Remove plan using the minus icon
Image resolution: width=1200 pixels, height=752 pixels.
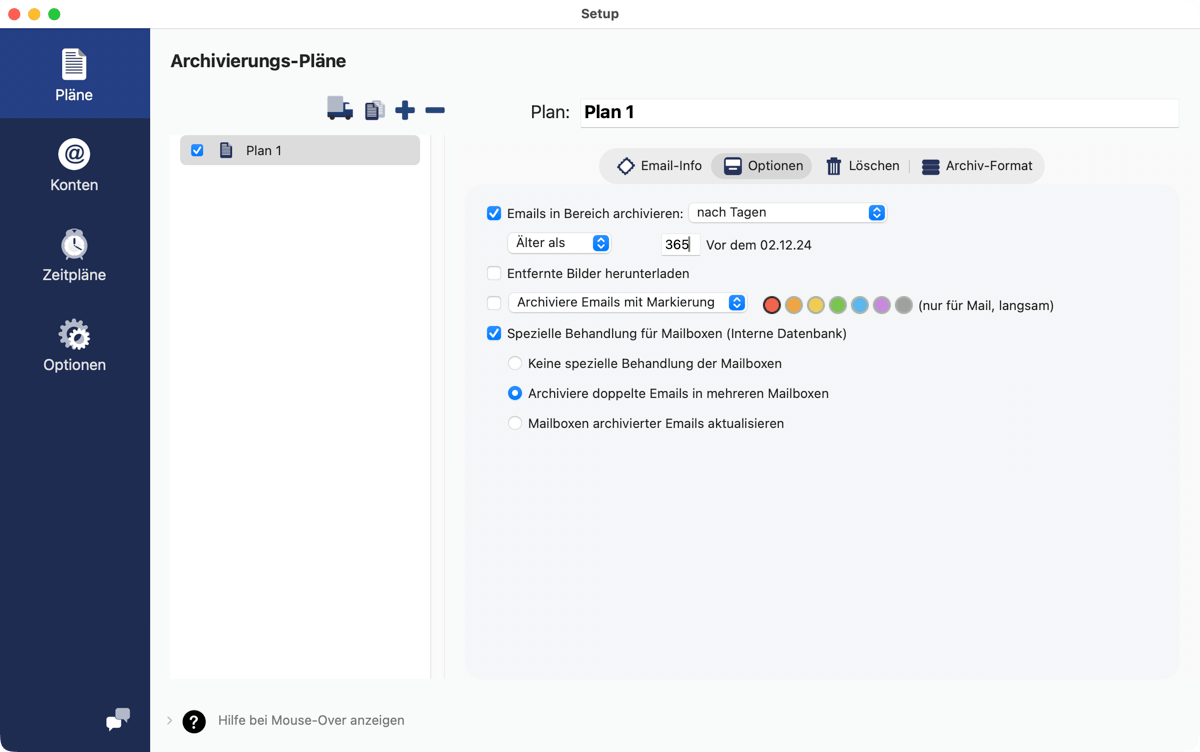click(x=435, y=110)
